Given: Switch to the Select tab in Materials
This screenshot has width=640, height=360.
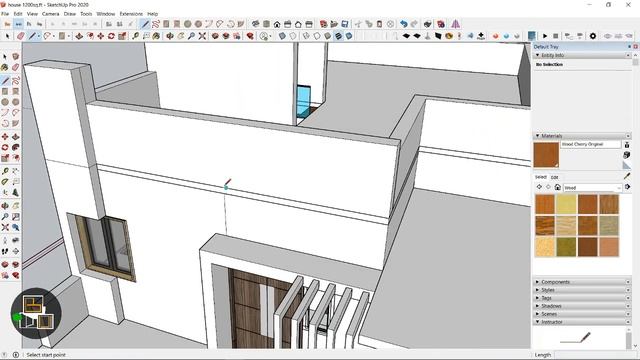Looking at the screenshot, I should [540, 177].
